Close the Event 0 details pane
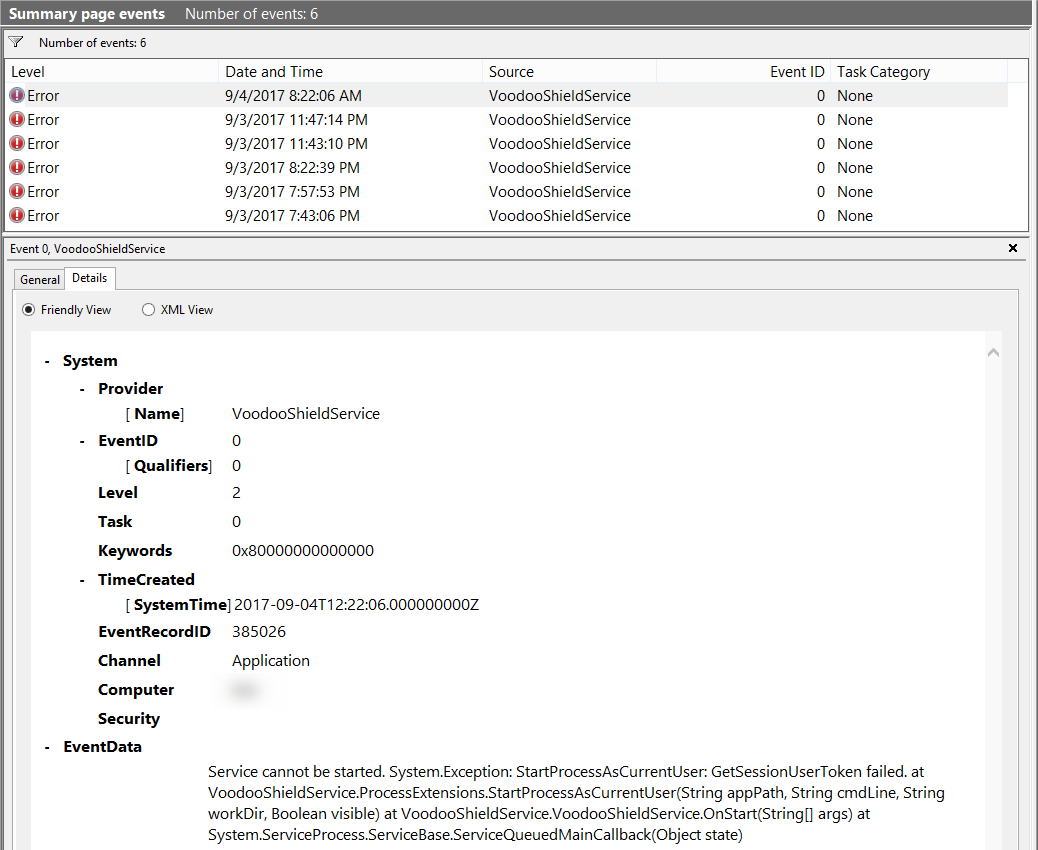1038x850 pixels. point(1012,248)
